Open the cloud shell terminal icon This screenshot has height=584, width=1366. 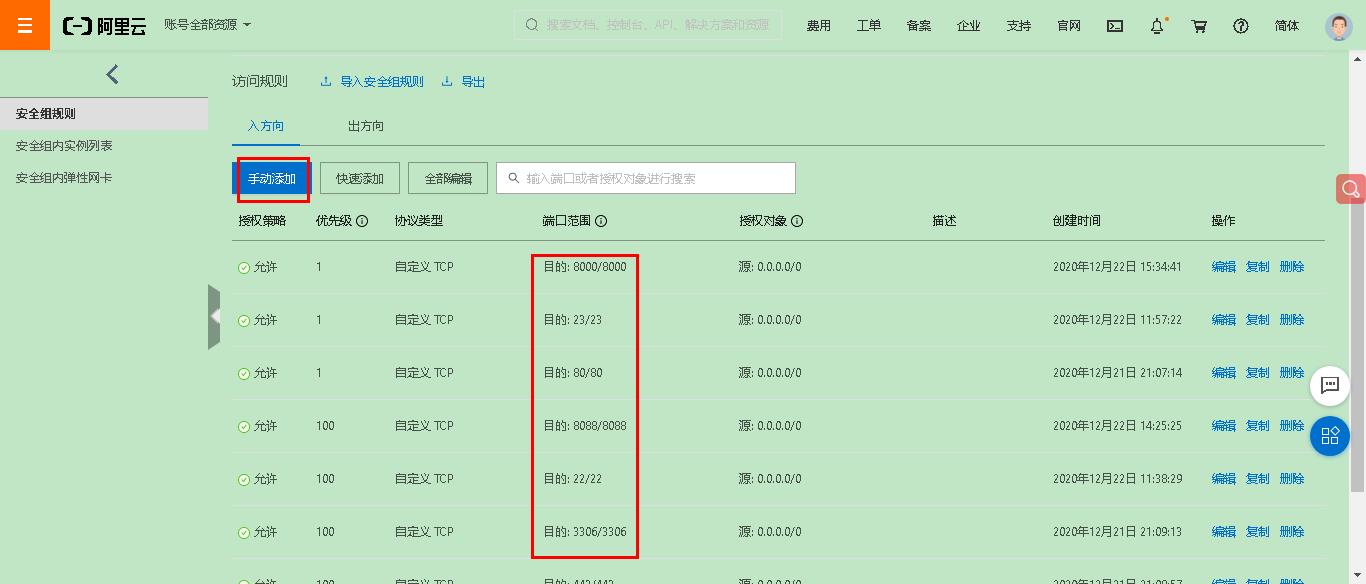point(1114,25)
